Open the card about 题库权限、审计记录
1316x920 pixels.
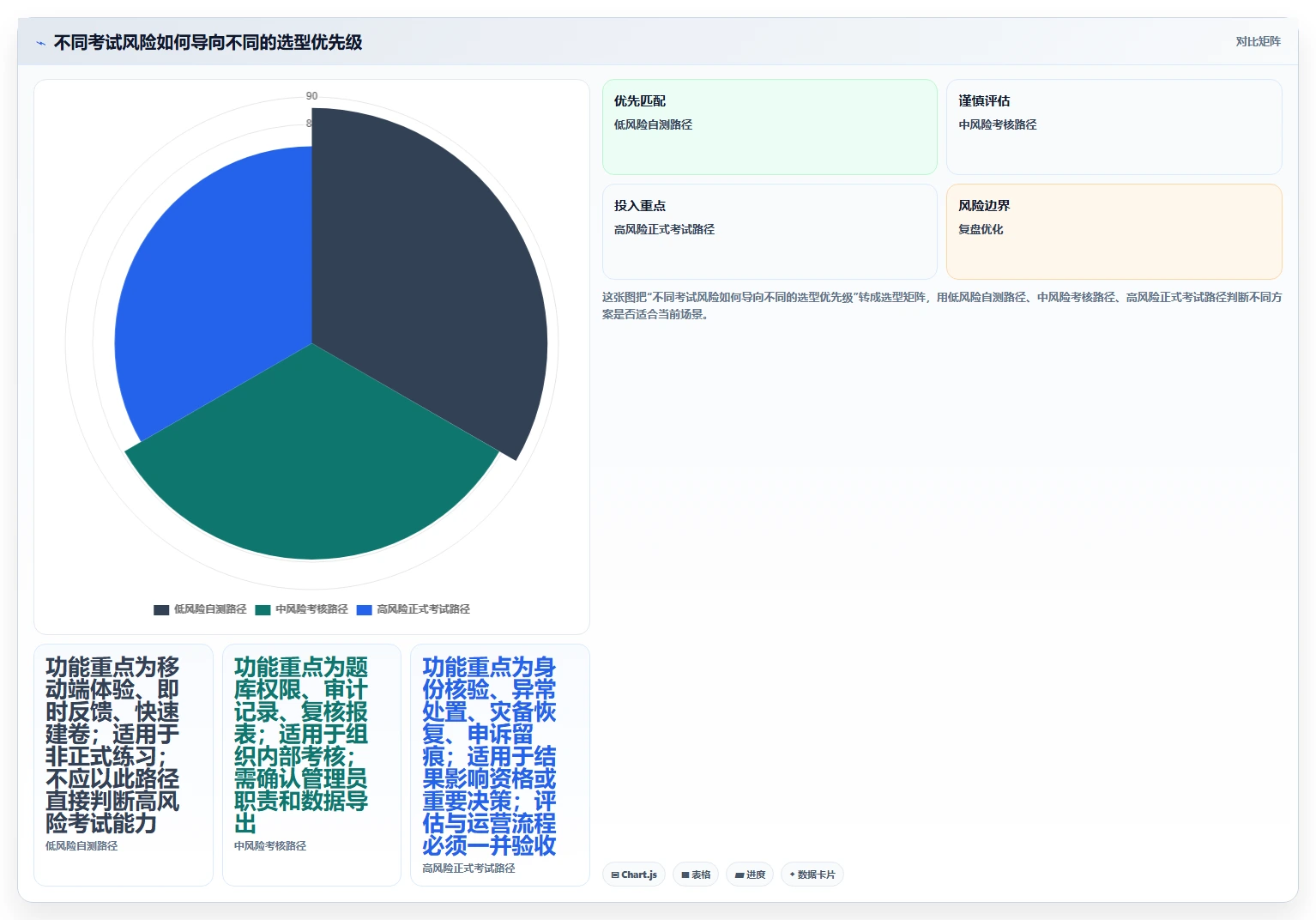tap(311, 765)
